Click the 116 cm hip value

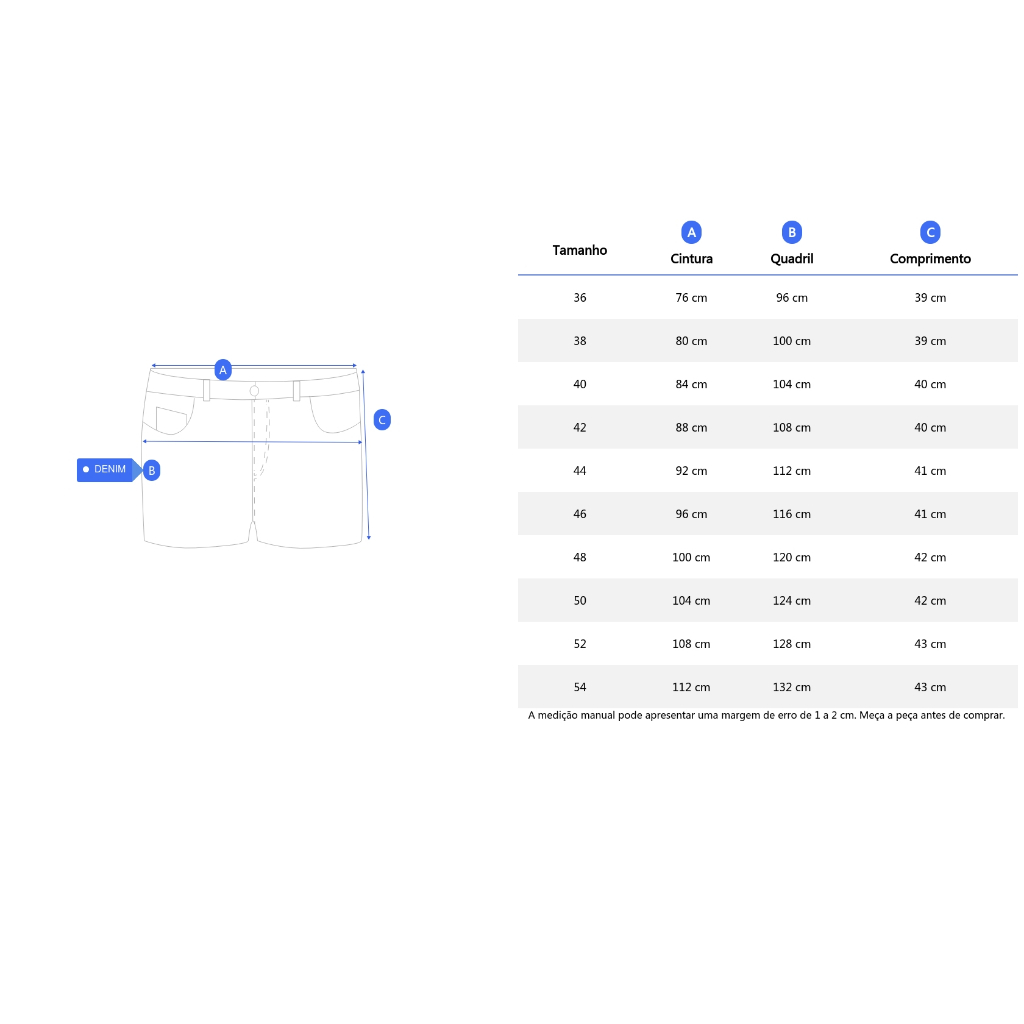click(791, 514)
